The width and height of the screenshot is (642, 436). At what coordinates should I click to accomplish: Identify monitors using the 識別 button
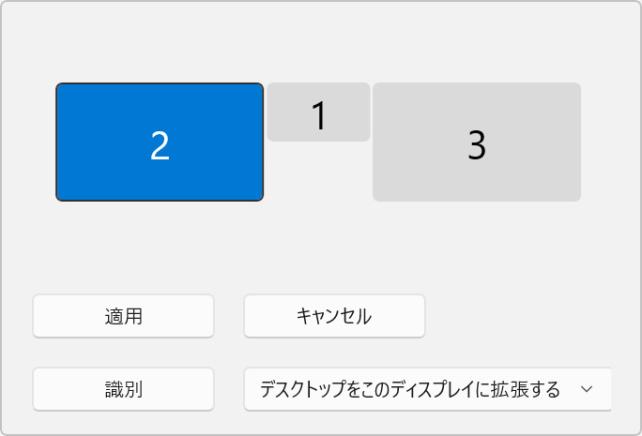pyautogui.click(x=123, y=389)
